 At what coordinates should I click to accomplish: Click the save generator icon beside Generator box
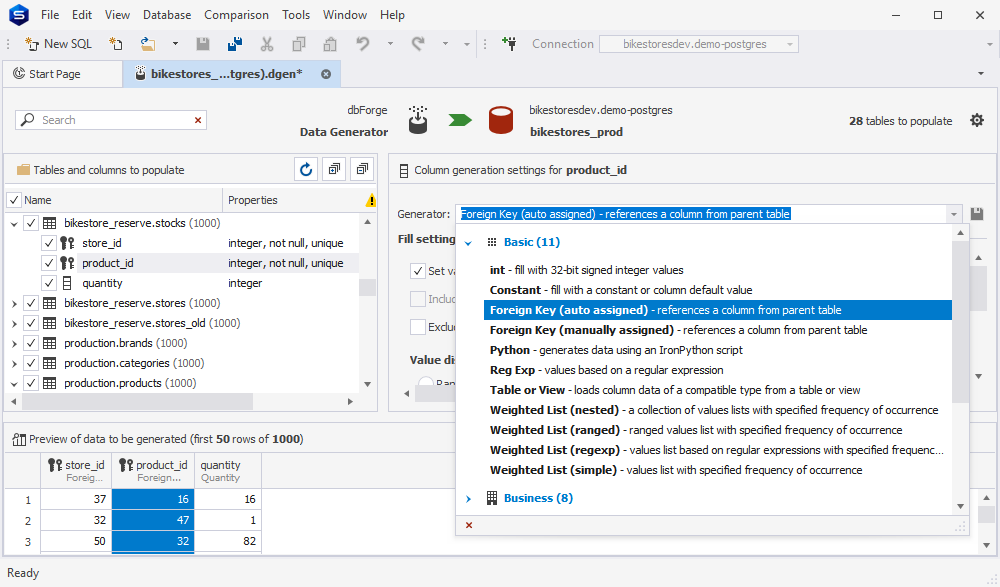pos(976,214)
